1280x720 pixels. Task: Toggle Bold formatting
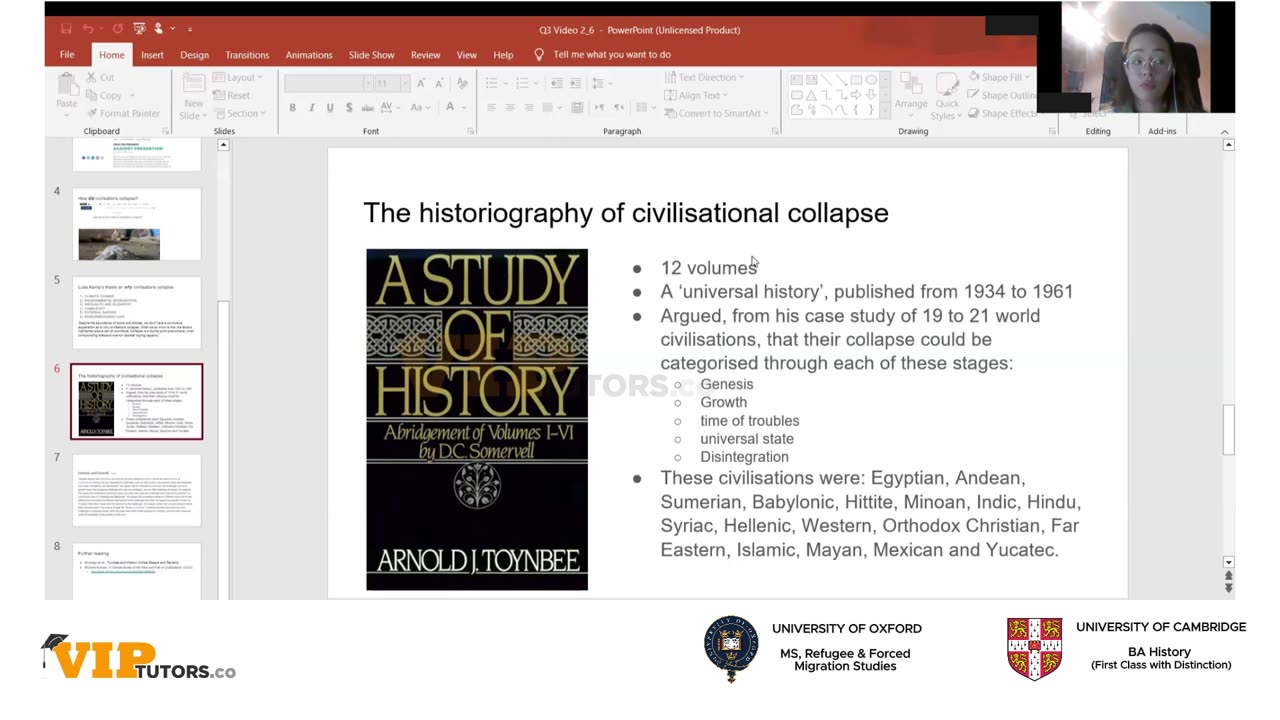[292, 107]
